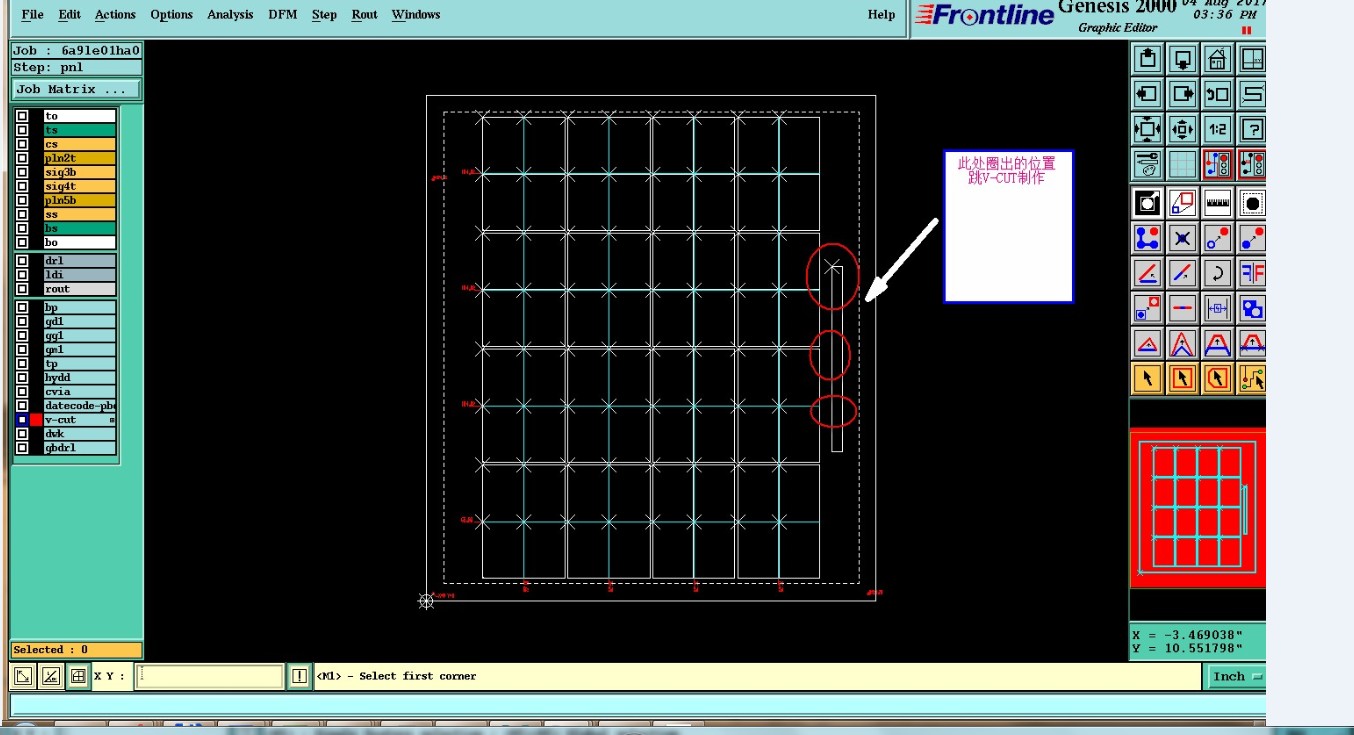The image size is (1354, 735).
Task: Click the previous zoom return-arrow icon
Action: pos(1217,94)
